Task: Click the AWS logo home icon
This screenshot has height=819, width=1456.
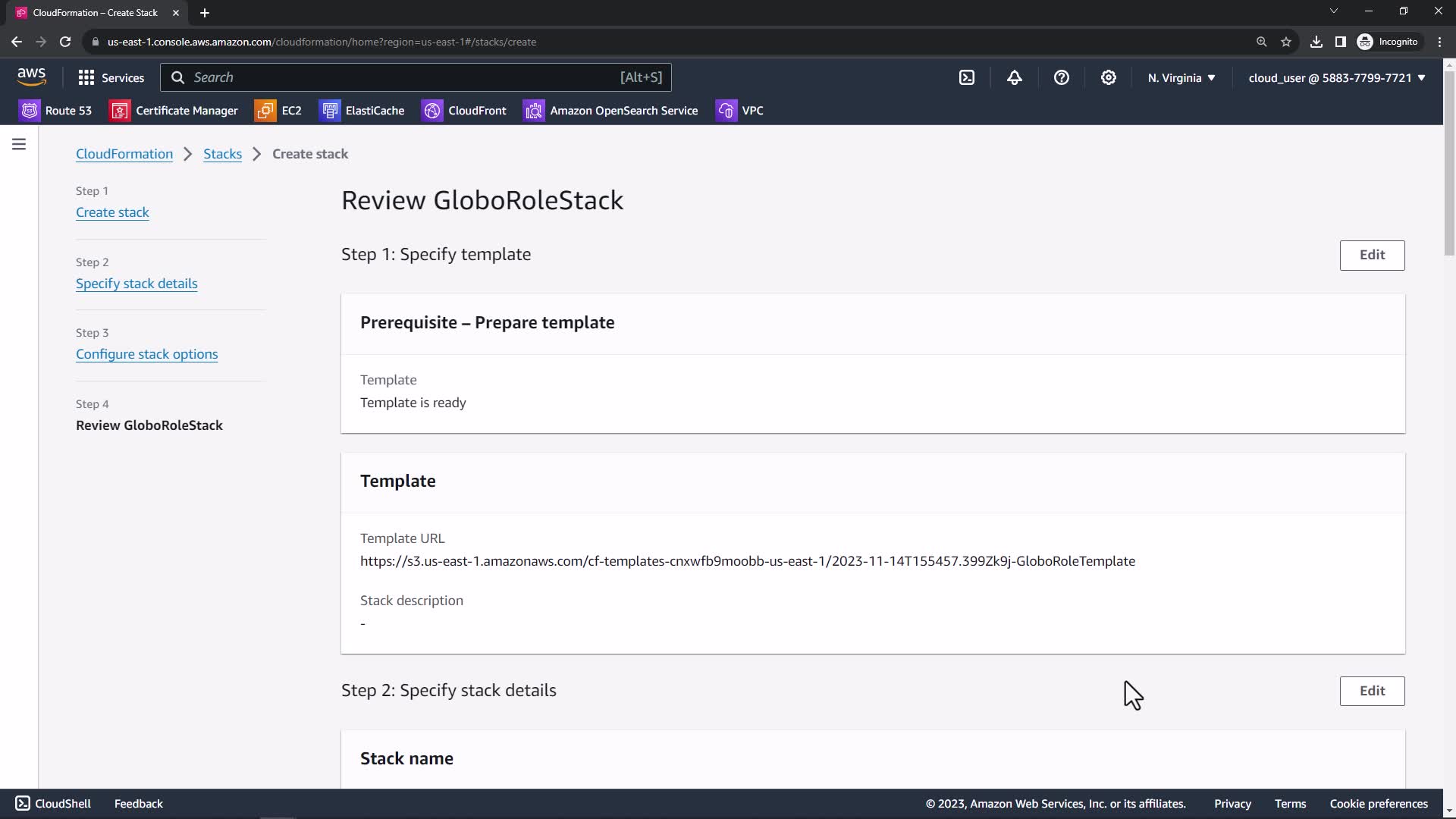Action: click(x=31, y=77)
